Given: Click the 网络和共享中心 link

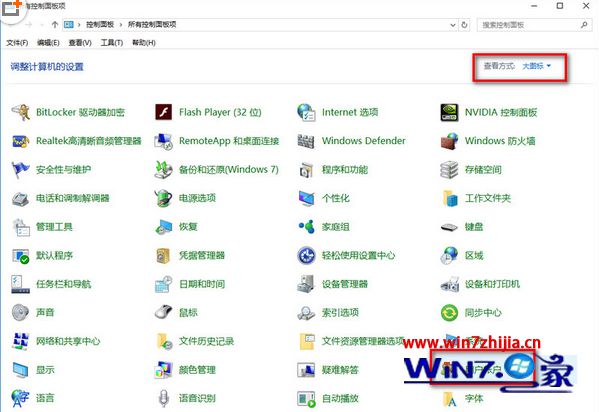Looking at the screenshot, I should [x=68, y=341].
